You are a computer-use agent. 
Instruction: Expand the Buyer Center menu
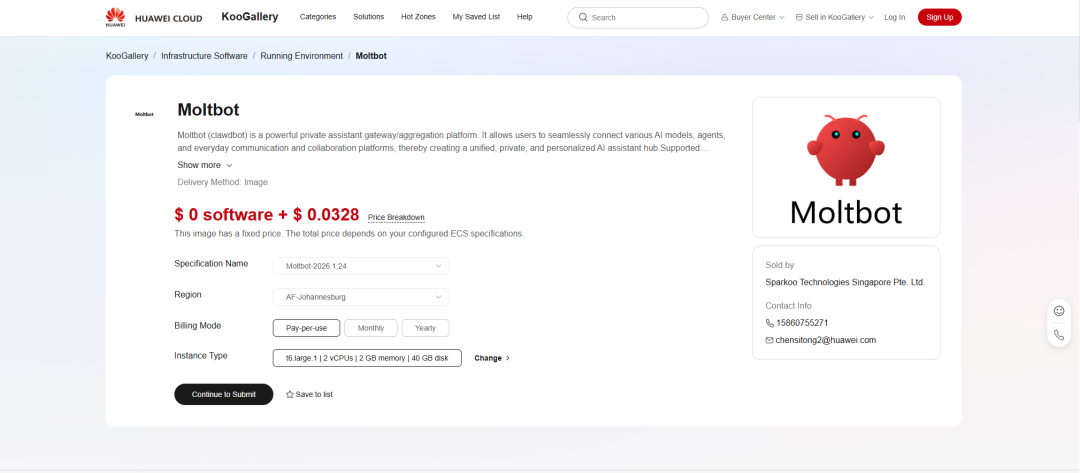point(753,17)
